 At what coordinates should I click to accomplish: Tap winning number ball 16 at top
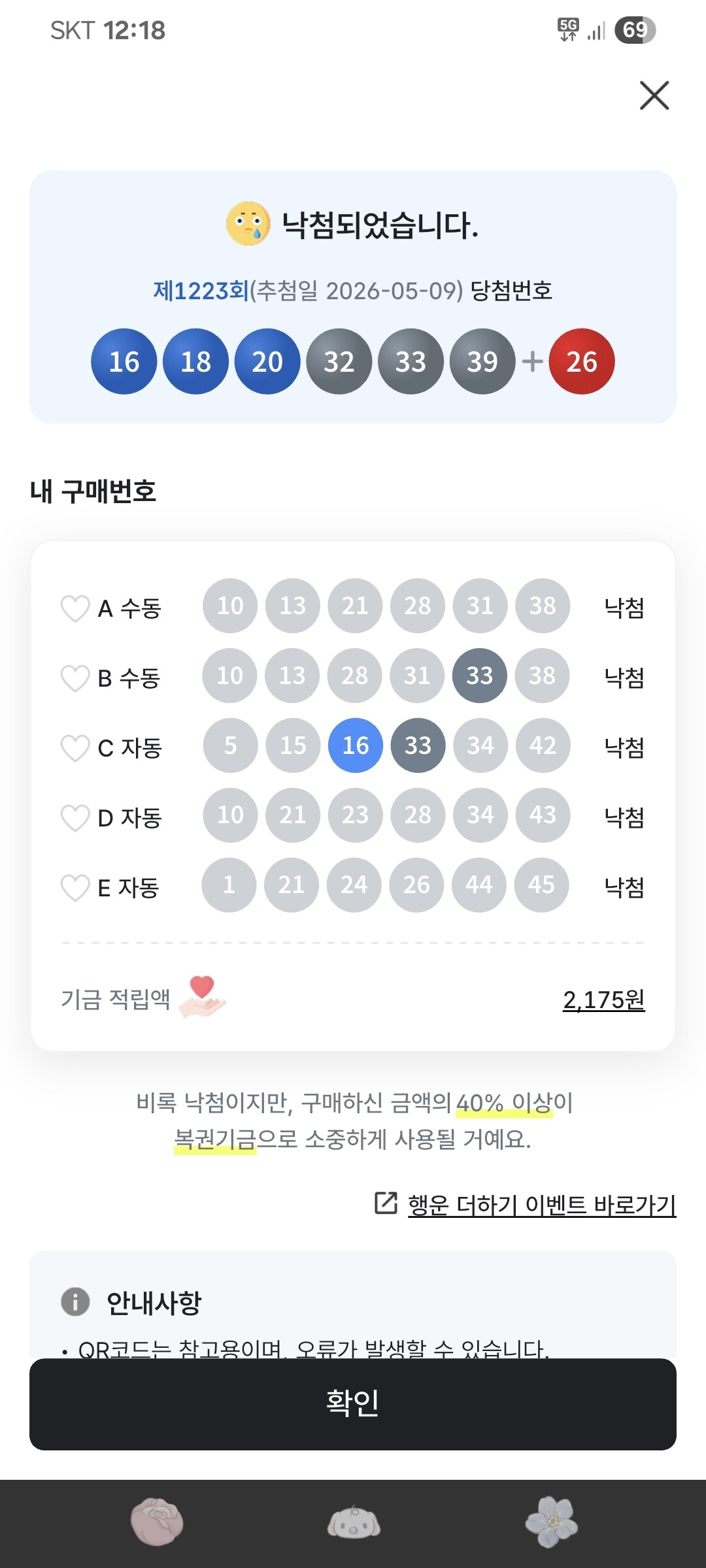click(124, 361)
